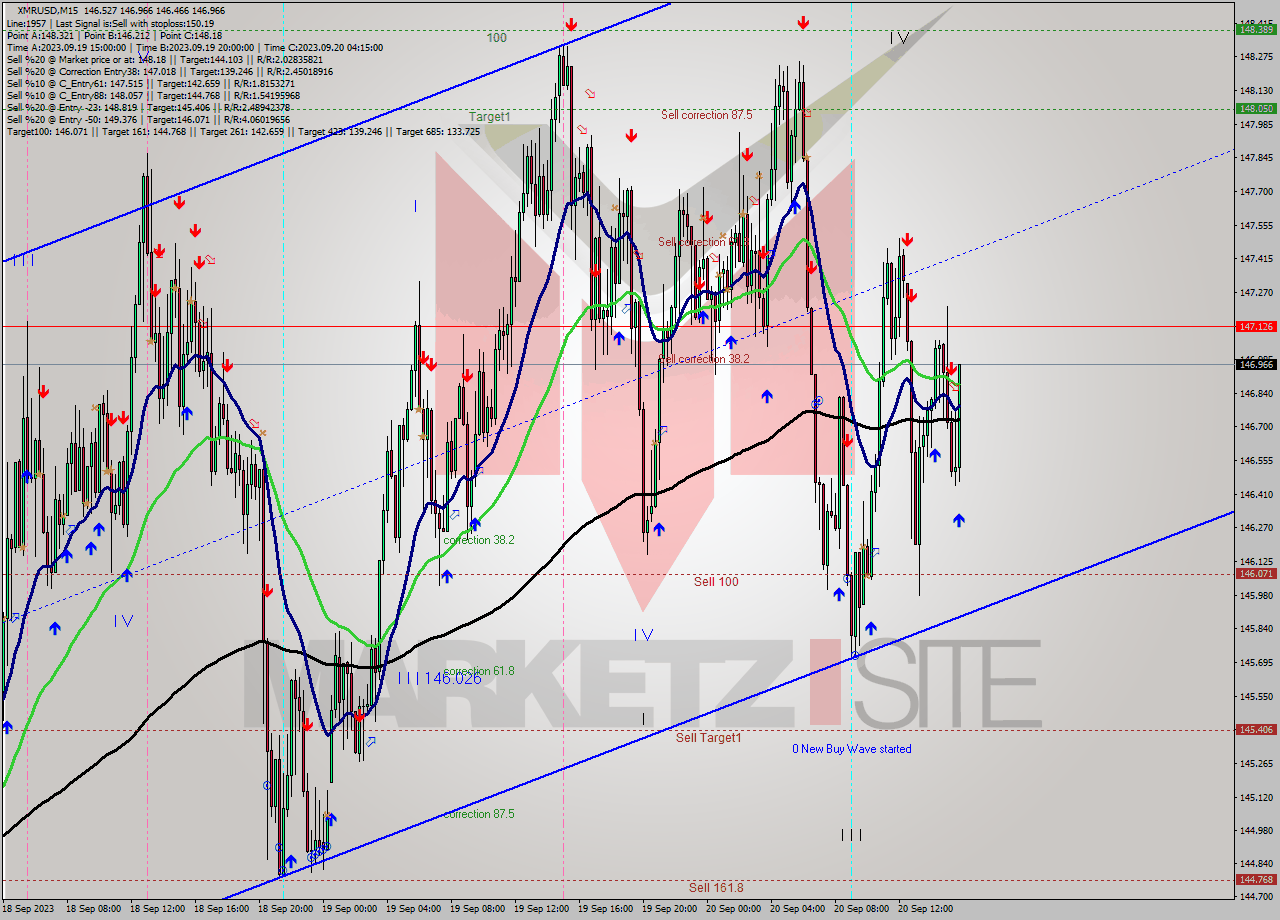Click the red 147.126 price tag
1280x920 pixels.
tap(1256, 326)
